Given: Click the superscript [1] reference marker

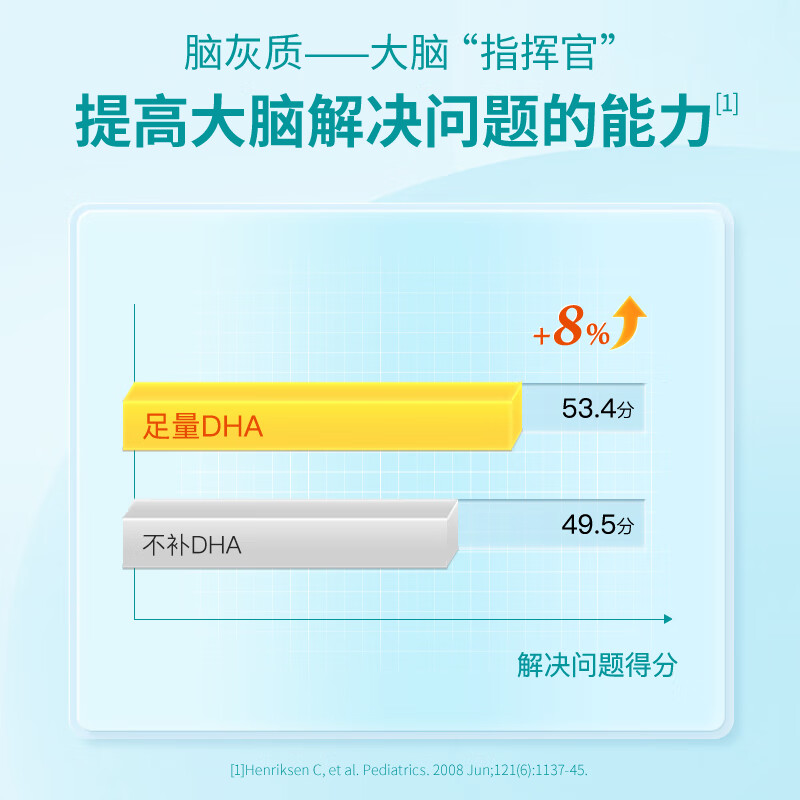Looking at the screenshot, I should (x=727, y=104).
